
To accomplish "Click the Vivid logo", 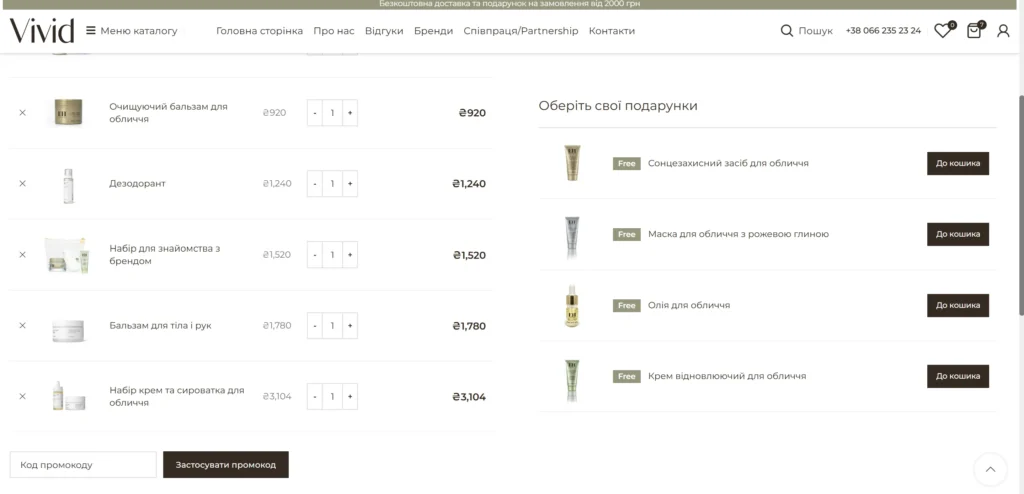I will point(42,31).
